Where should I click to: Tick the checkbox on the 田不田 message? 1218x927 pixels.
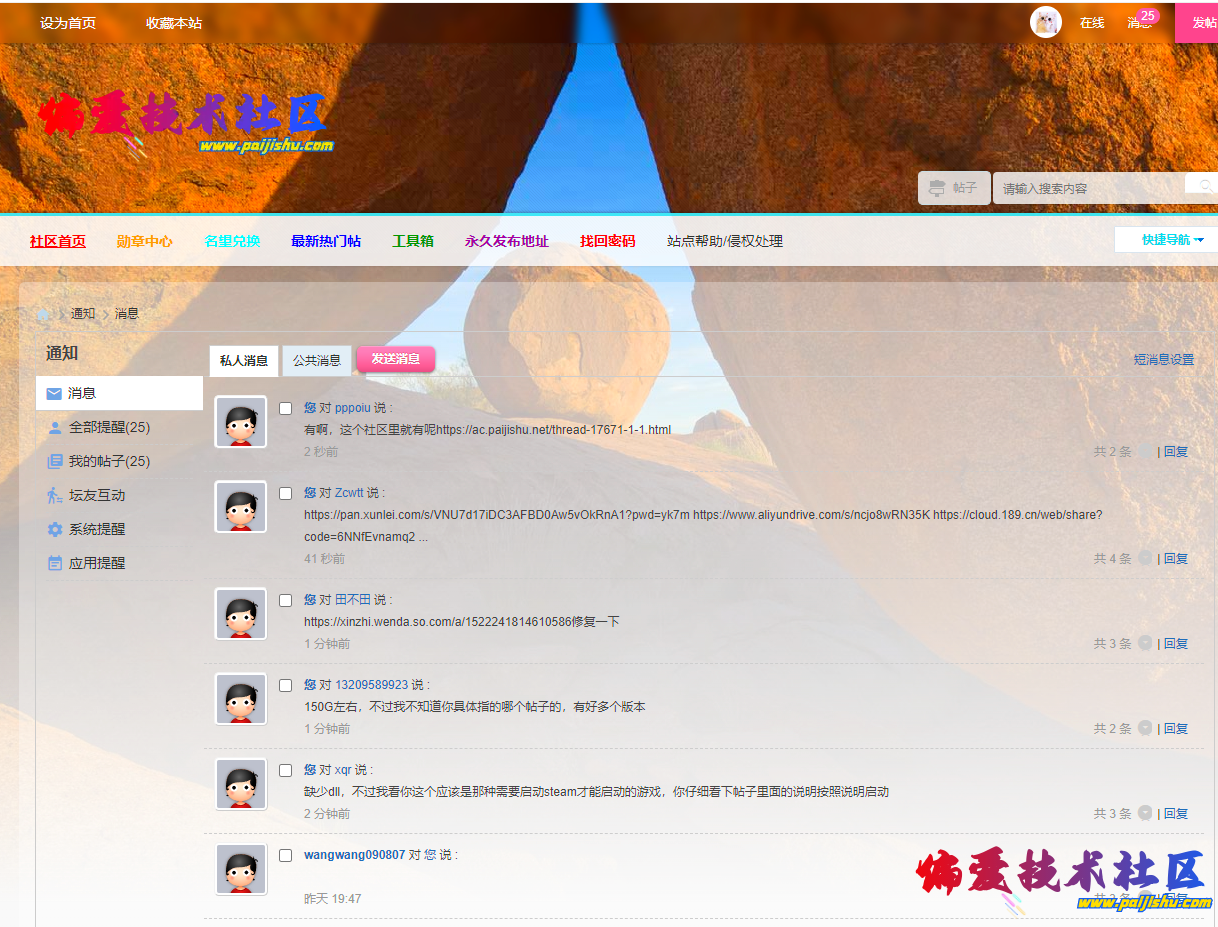pos(286,600)
